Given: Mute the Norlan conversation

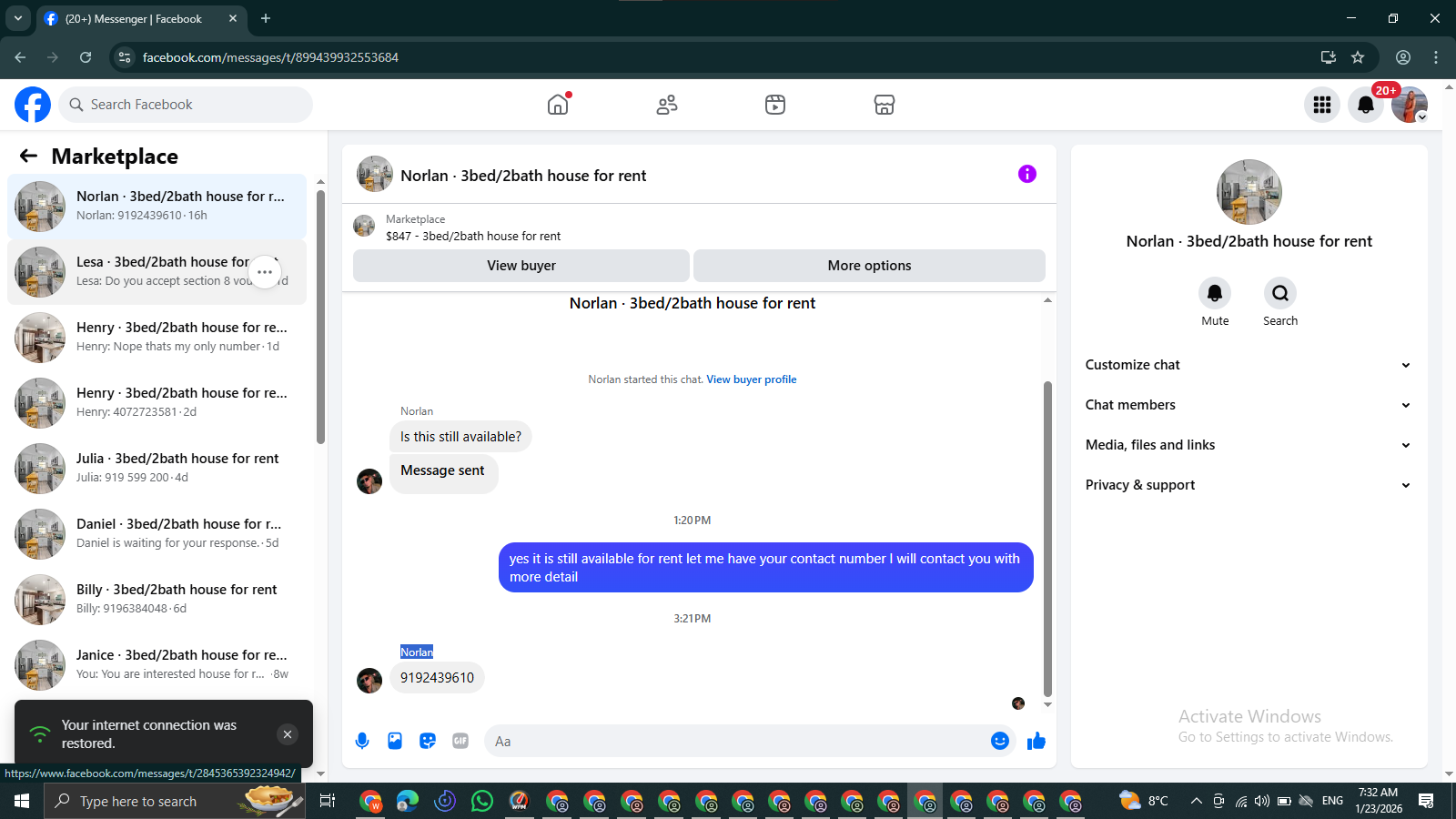Looking at the screenshot, I should tap(1215, 293).
